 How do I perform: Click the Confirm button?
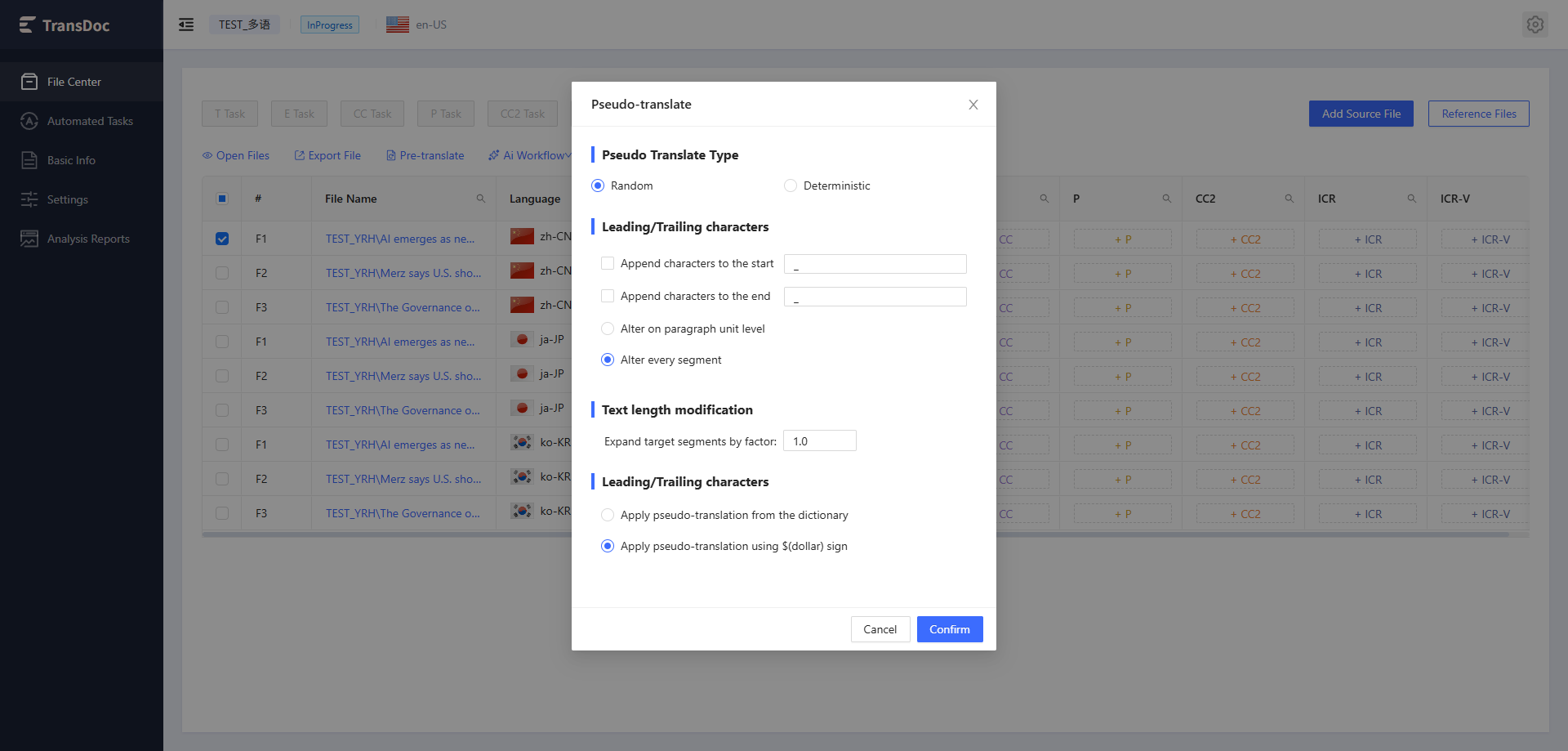click(x=950, y=629)
